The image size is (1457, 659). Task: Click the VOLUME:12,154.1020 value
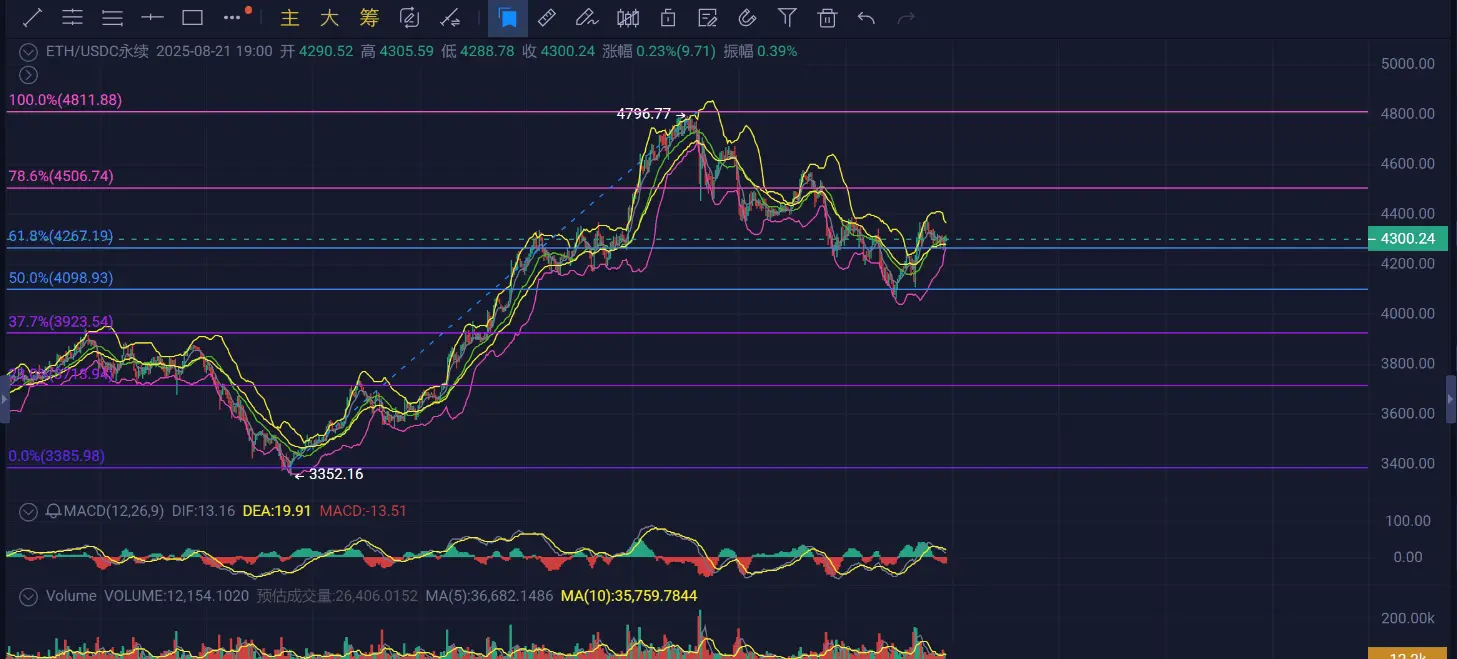(x=177, y=596)
